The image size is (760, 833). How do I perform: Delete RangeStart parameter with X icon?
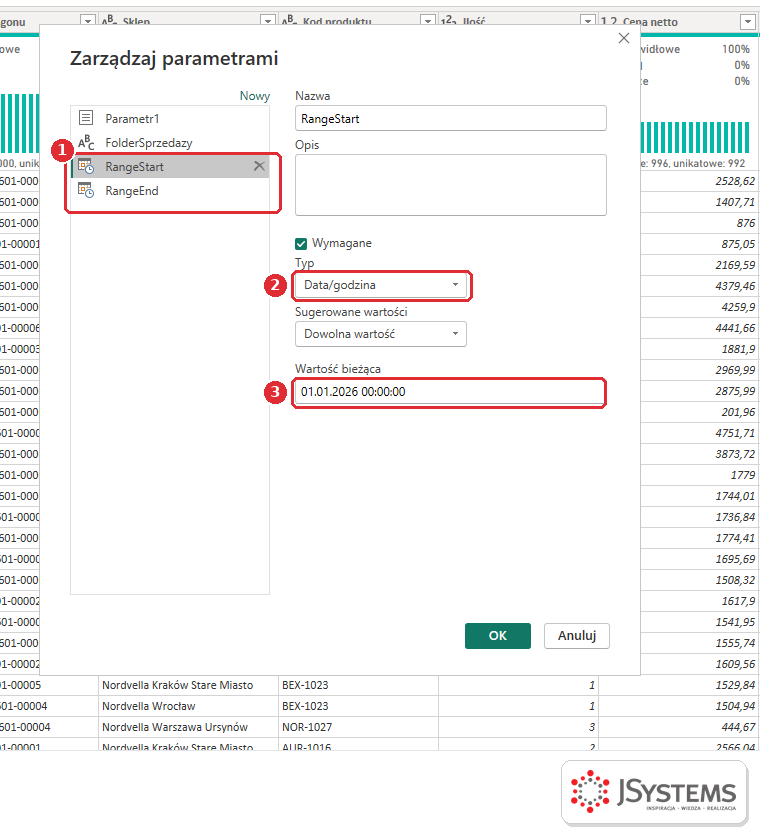click(259, 166)
